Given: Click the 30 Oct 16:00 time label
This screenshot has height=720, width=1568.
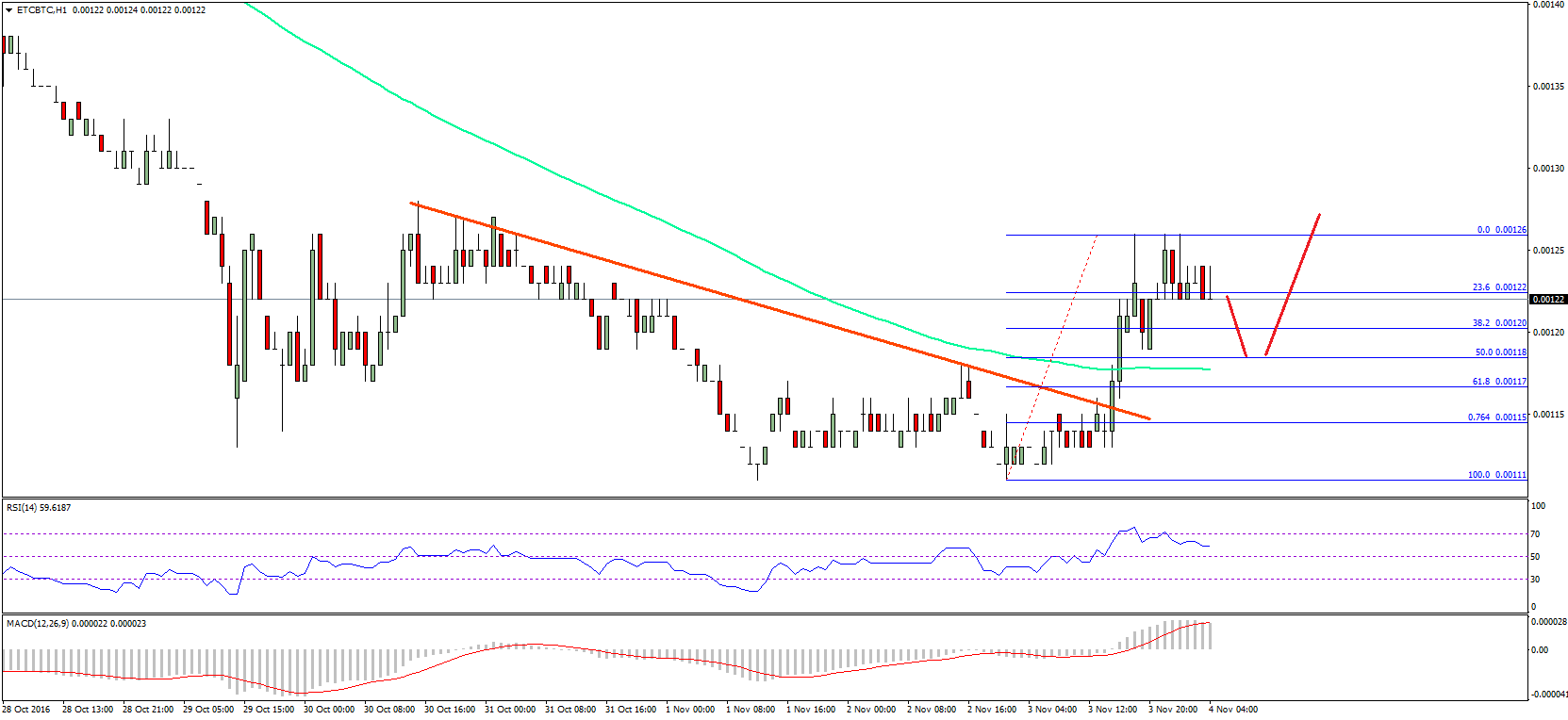Looking at the screenshot, I should pos(450,709).
